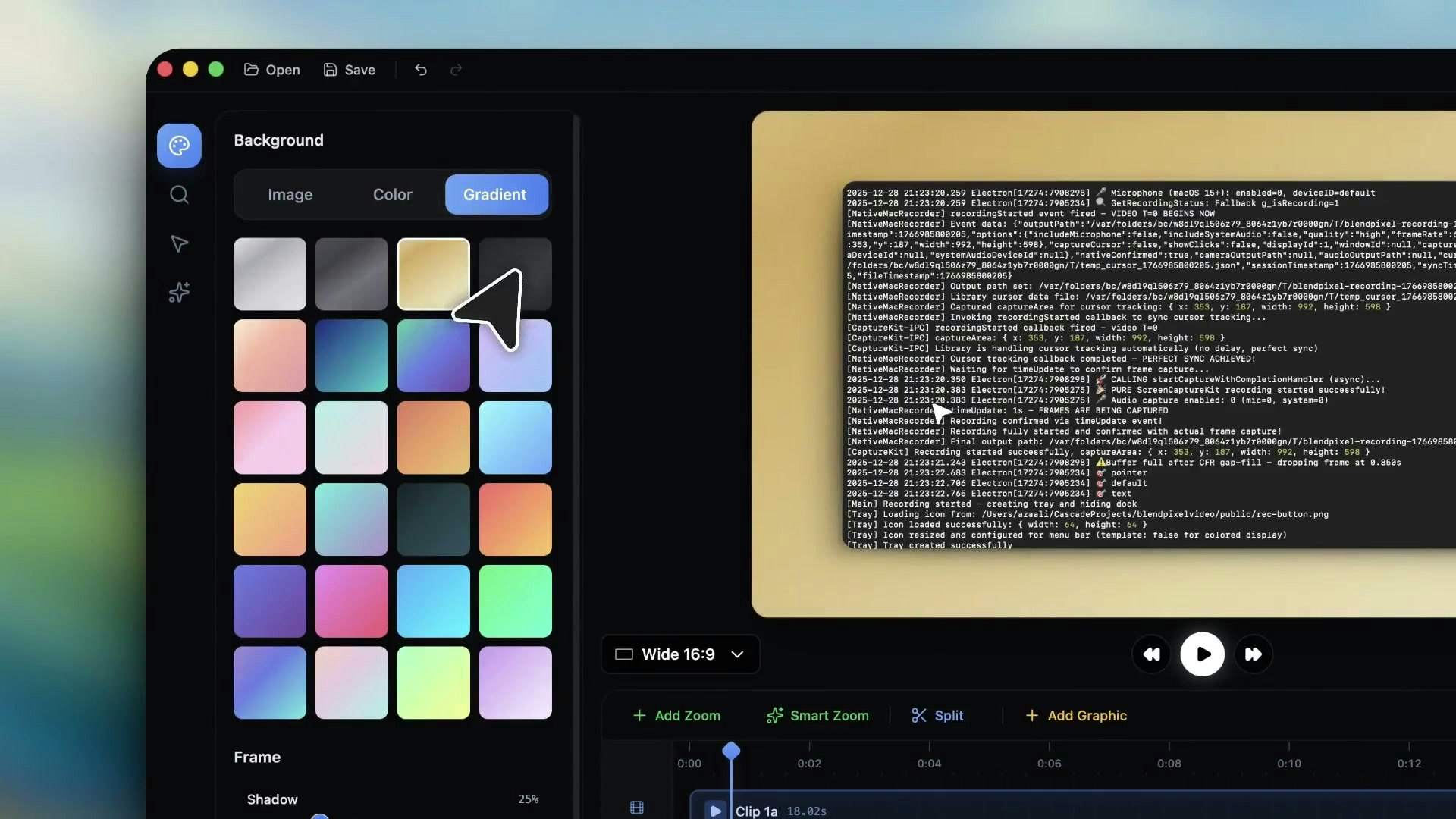Select the pale mint white gradient swatch
Image resolution: width=1456 pixels, height=819 pixels.
[x=352, y=438]
